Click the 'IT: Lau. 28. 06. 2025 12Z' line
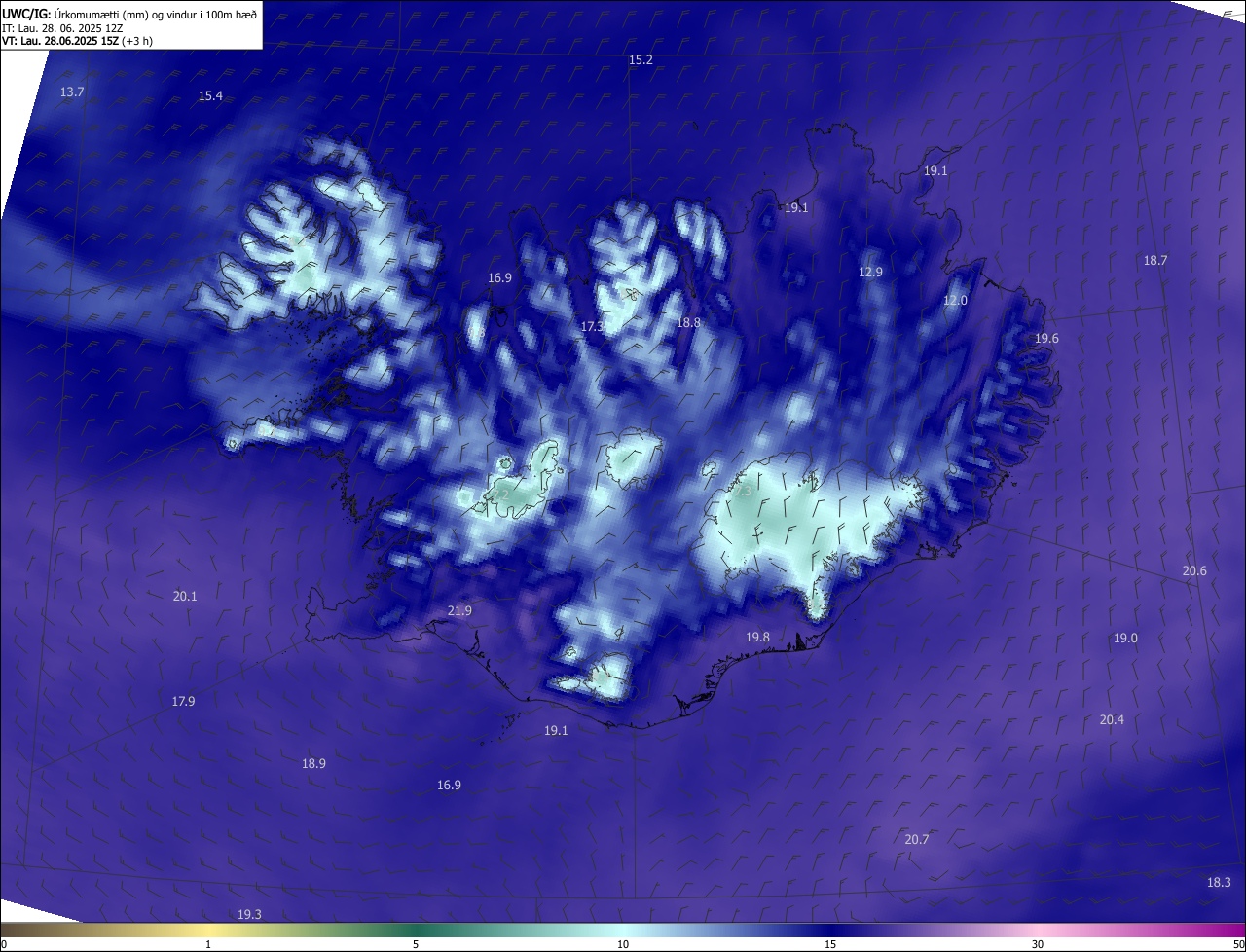Viewport: 1246px width, 952px height. [x=62, y=28]
